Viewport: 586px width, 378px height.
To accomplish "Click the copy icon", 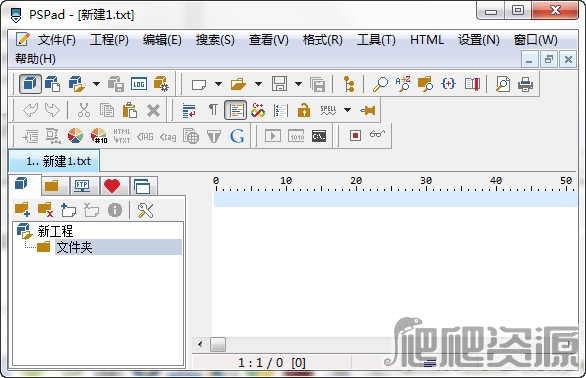I will [107, 110].
